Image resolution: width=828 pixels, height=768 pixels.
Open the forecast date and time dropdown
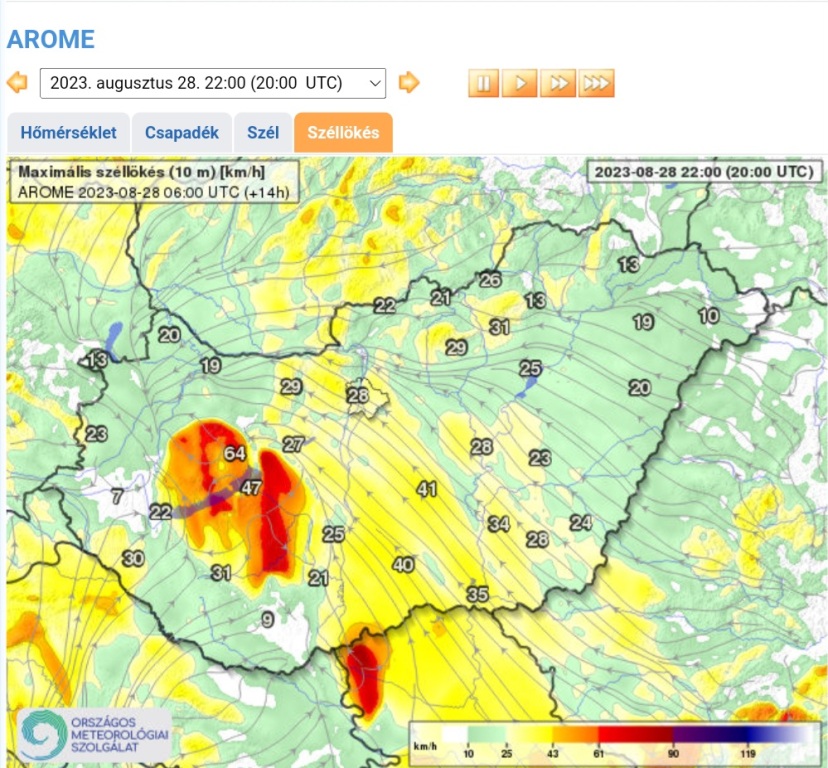point(212,83)
